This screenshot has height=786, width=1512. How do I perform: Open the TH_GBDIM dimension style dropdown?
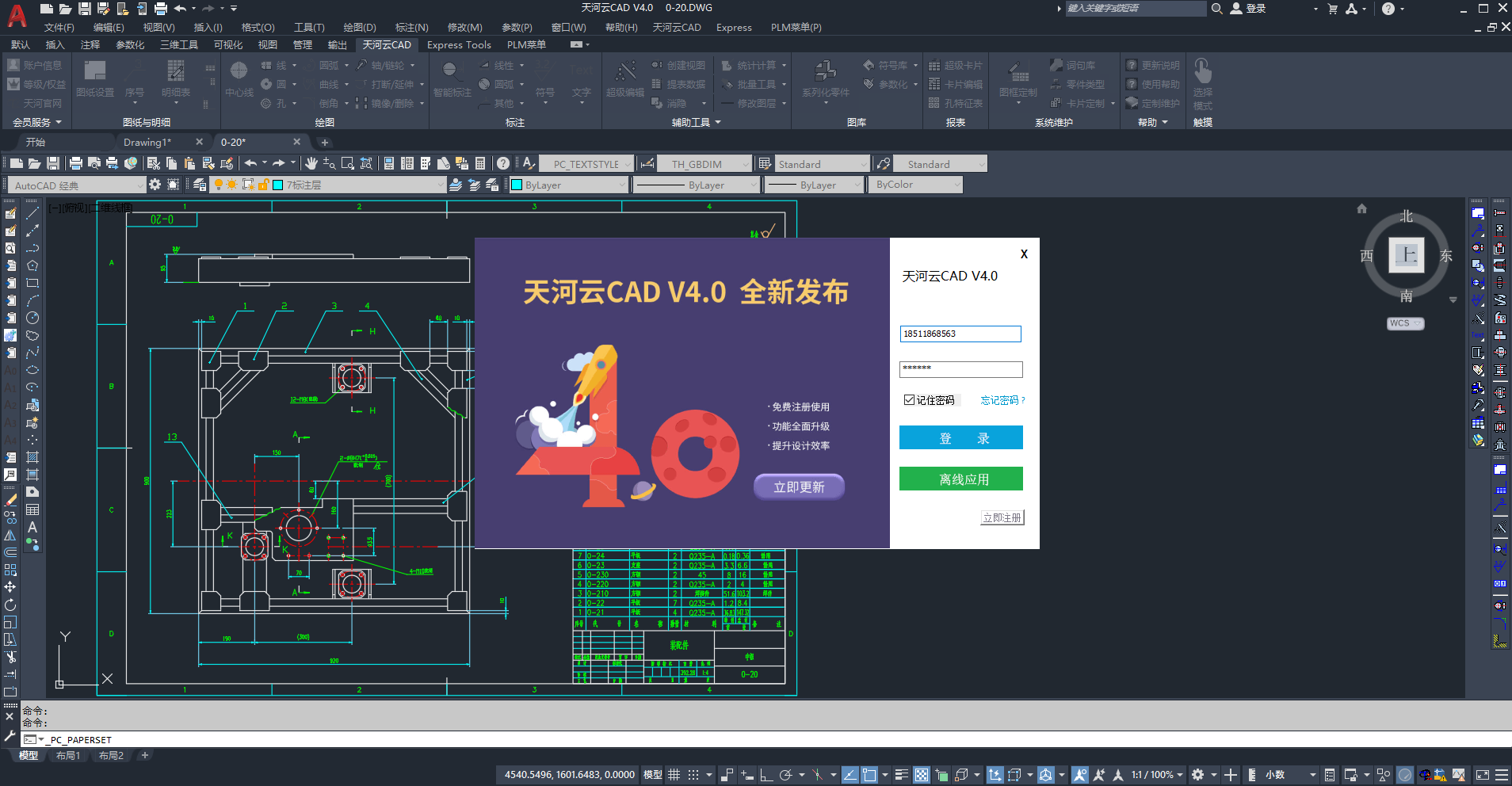704,164
